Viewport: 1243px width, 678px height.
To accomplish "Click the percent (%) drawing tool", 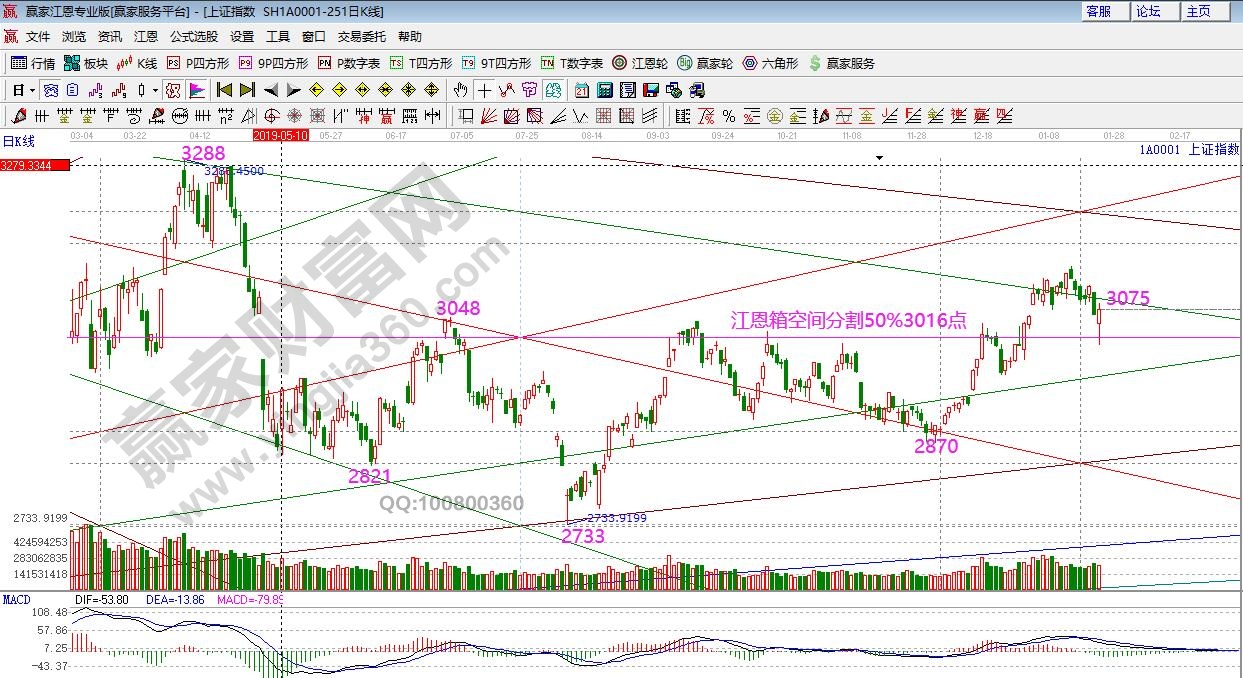I will 728,115.
